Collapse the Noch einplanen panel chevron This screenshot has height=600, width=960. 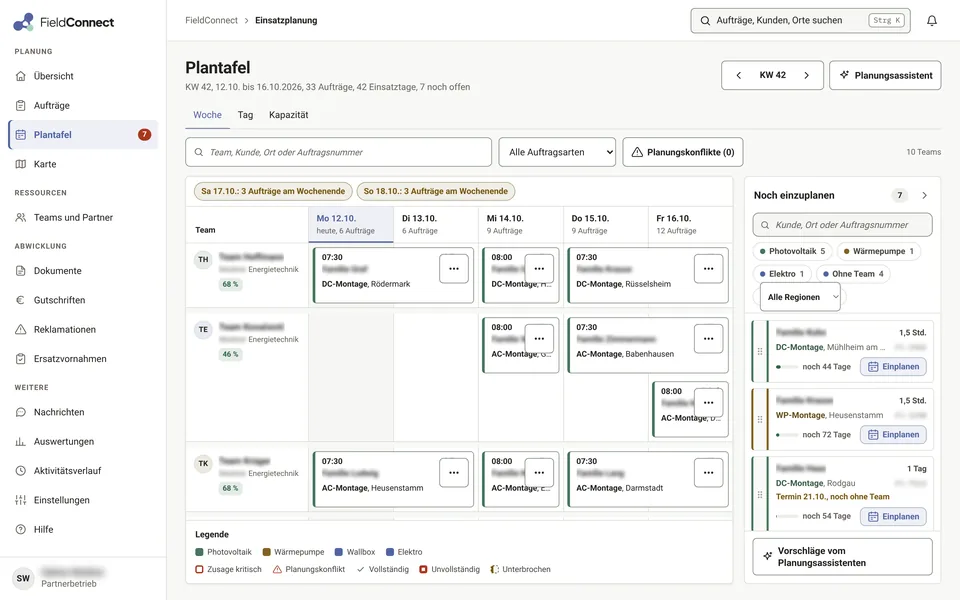(x=924, y=195)
